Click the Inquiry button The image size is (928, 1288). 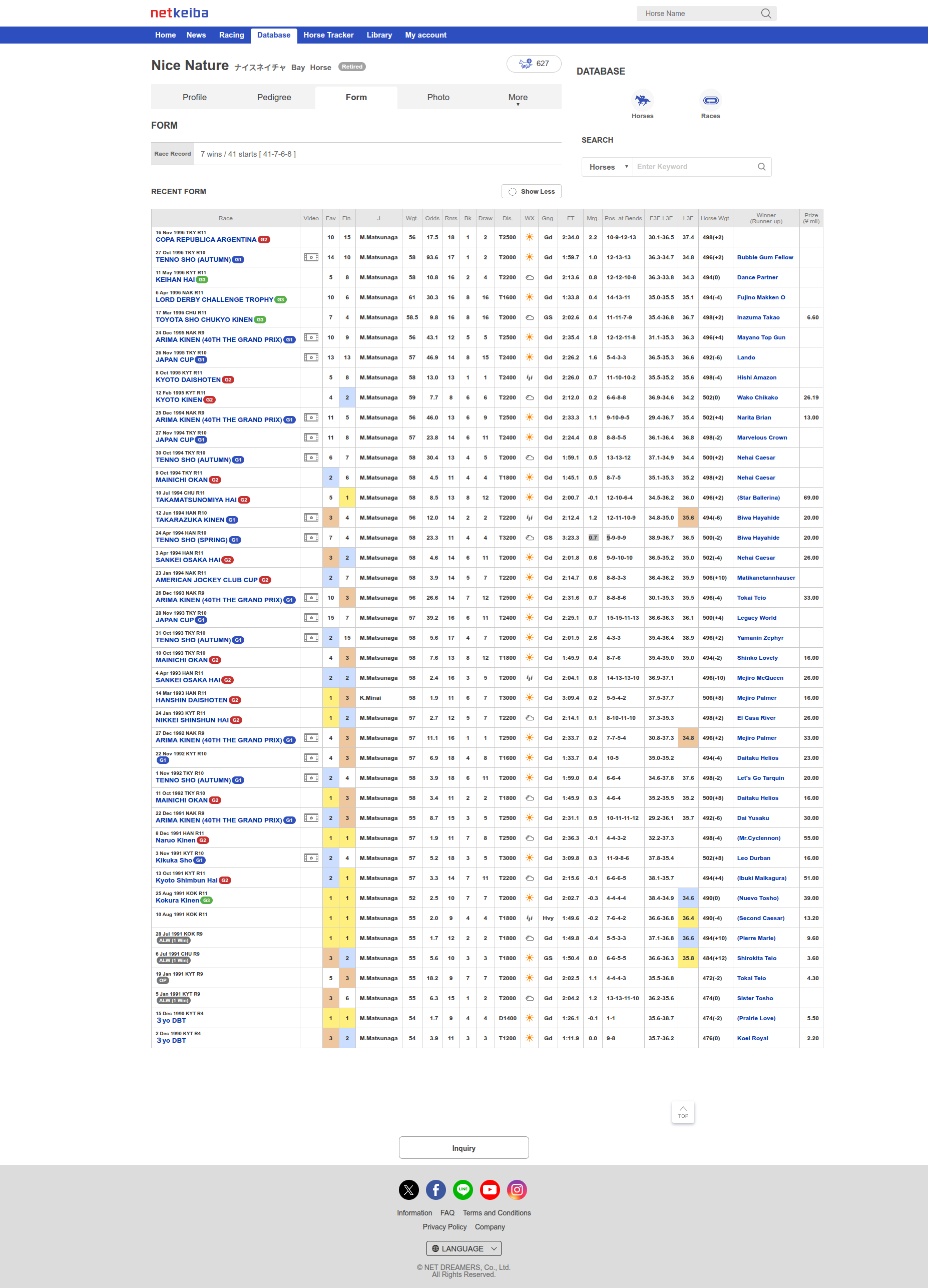coord(464,1148)
